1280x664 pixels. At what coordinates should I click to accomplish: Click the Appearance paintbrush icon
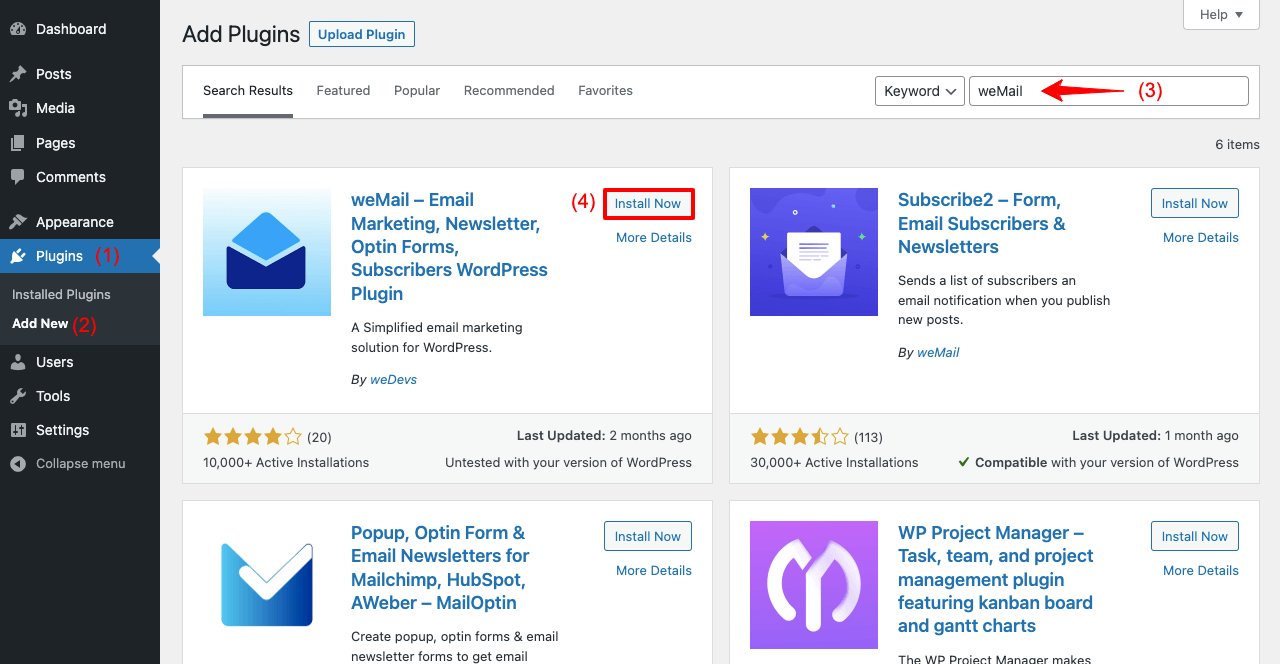(x=18, y=222)
